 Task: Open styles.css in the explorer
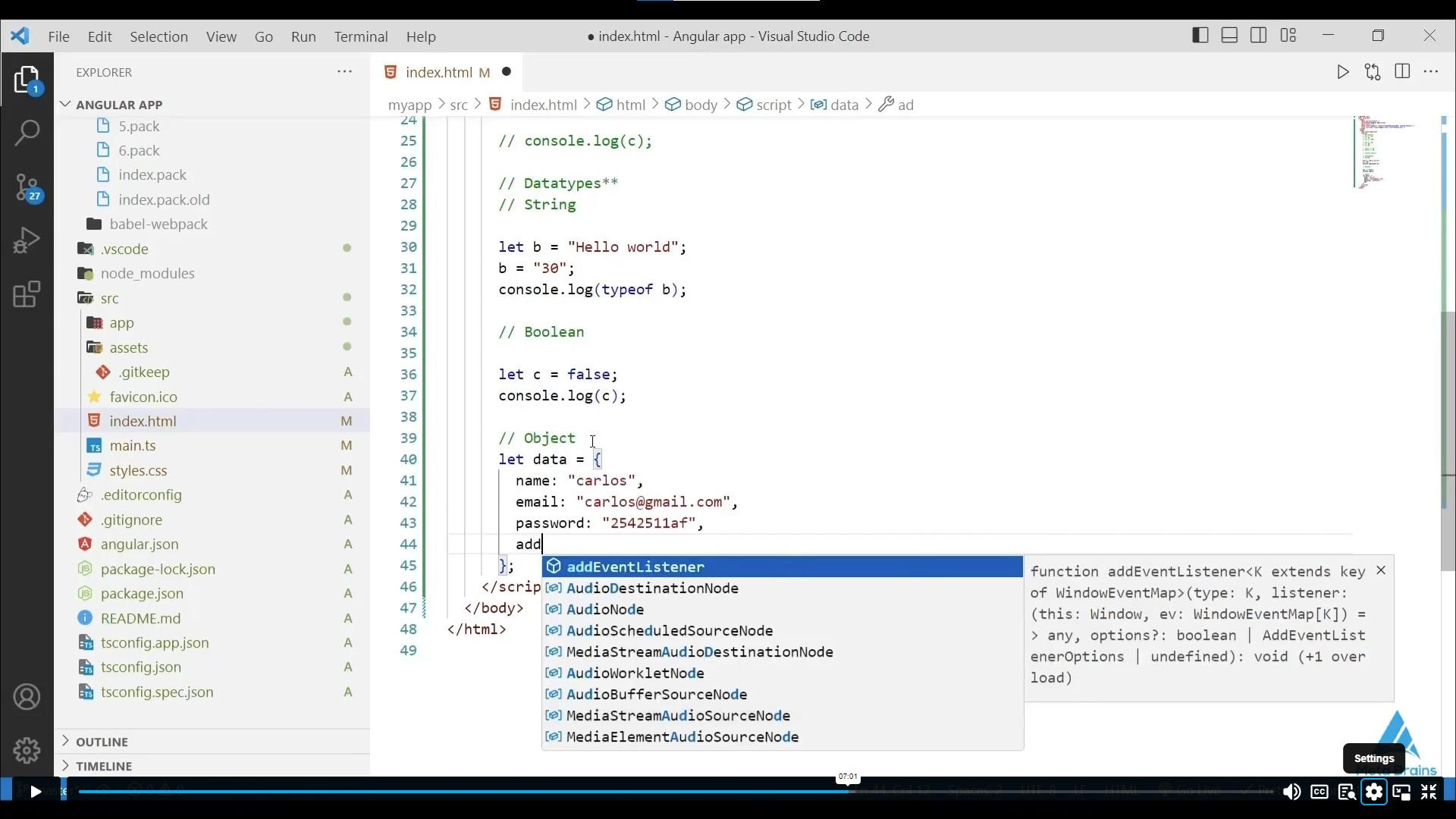coord(212,470)
